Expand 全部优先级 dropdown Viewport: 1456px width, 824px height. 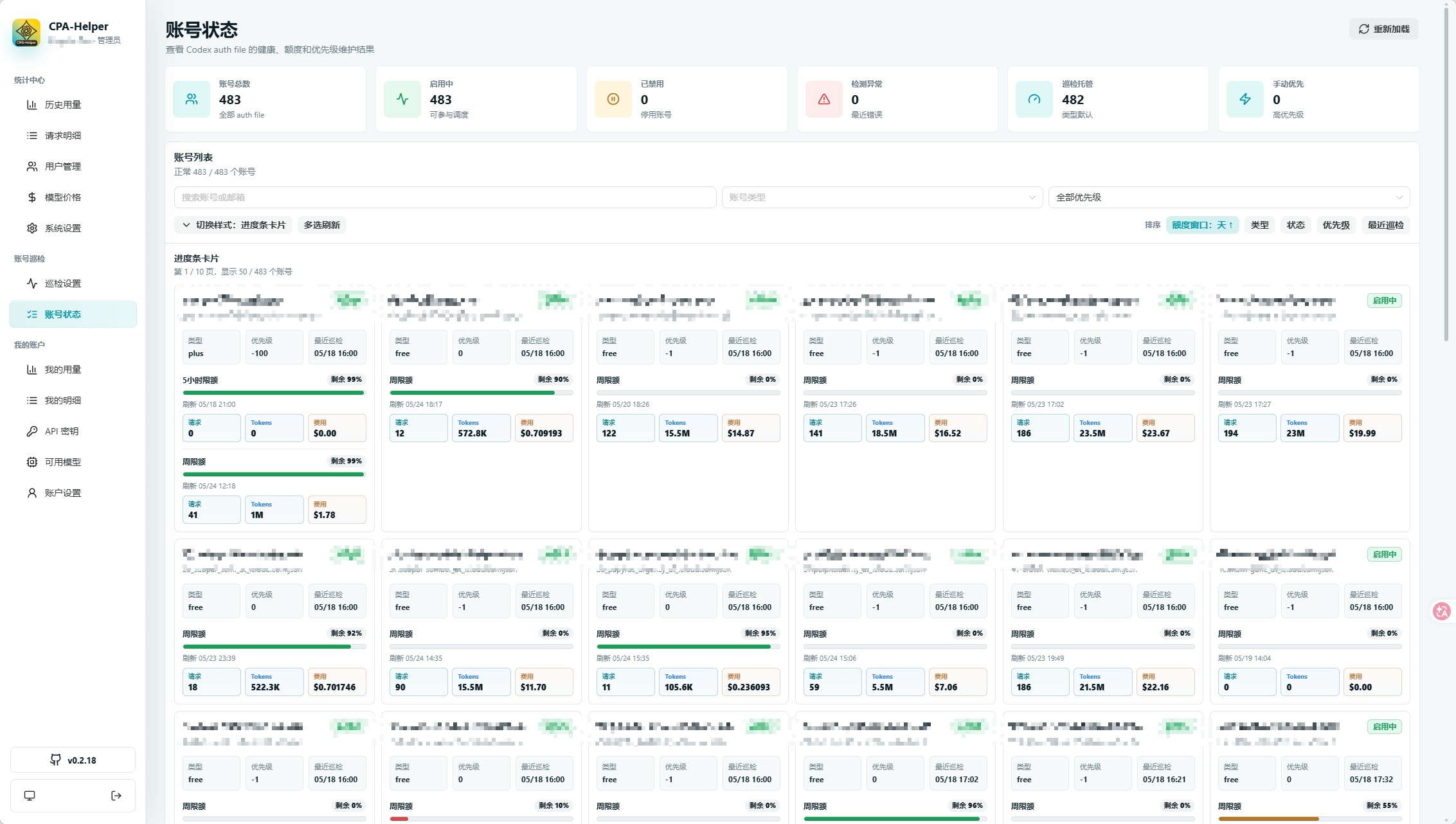click(x=1228, y=197)
